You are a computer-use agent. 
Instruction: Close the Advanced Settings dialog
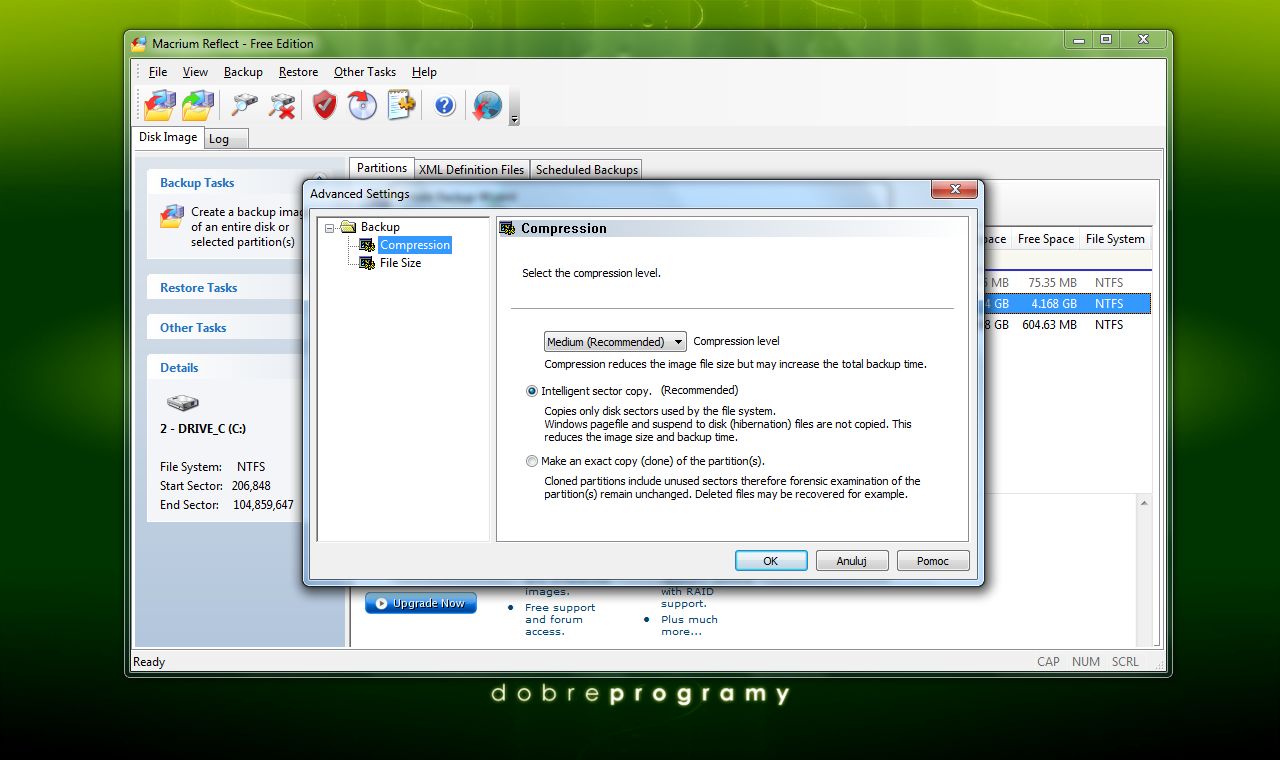click(953, 189)
